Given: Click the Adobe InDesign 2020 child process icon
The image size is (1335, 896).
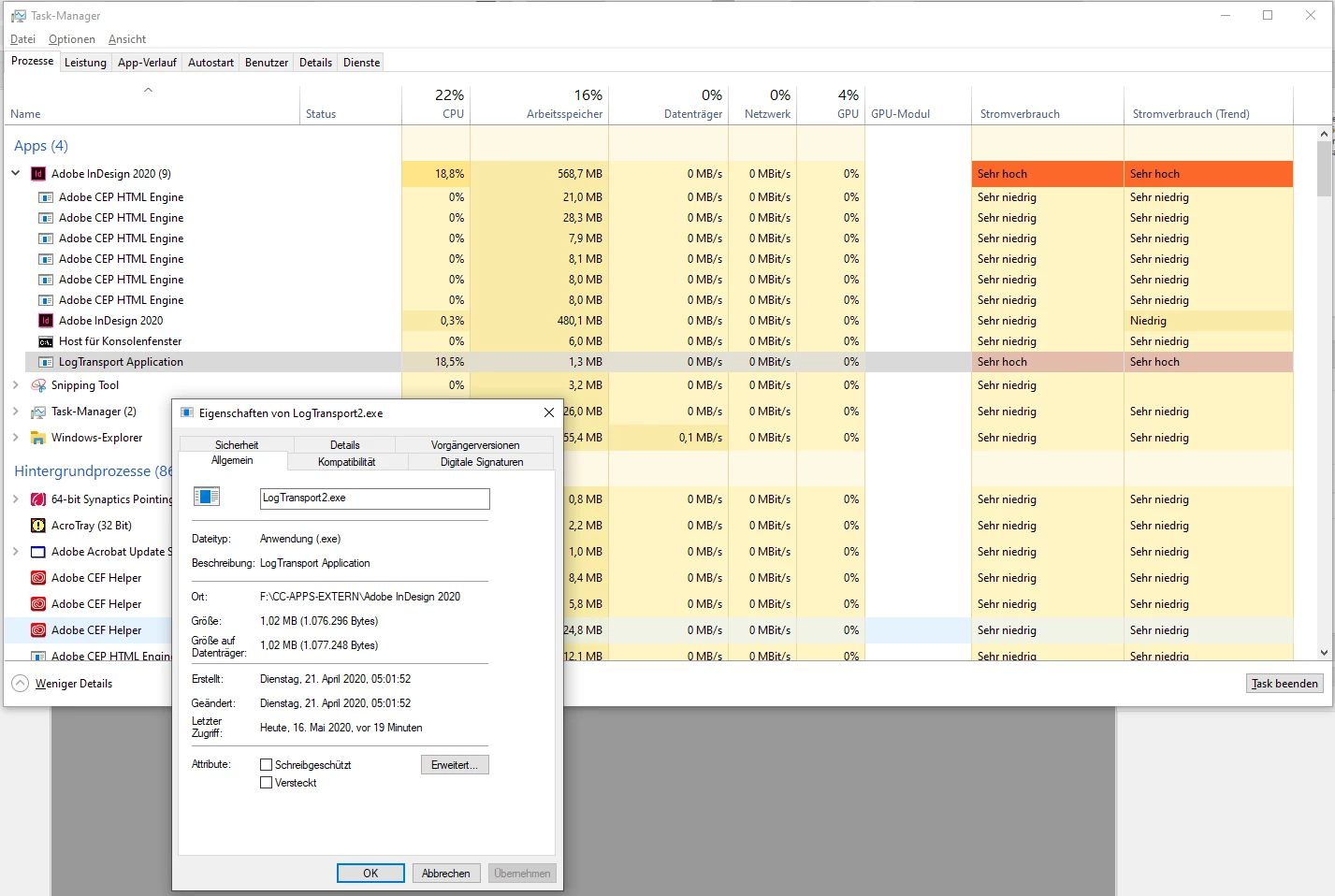Looking at the screenshot, I should coord(46,321).
